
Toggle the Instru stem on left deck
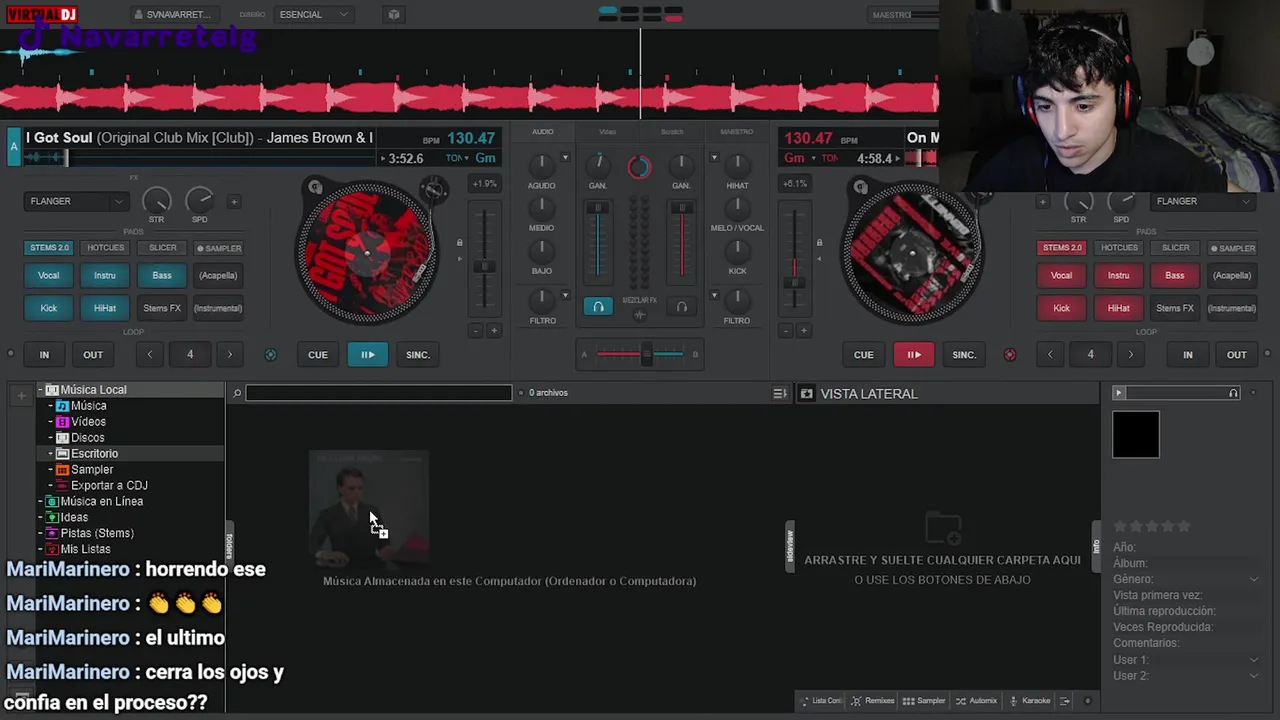point(105,275)
